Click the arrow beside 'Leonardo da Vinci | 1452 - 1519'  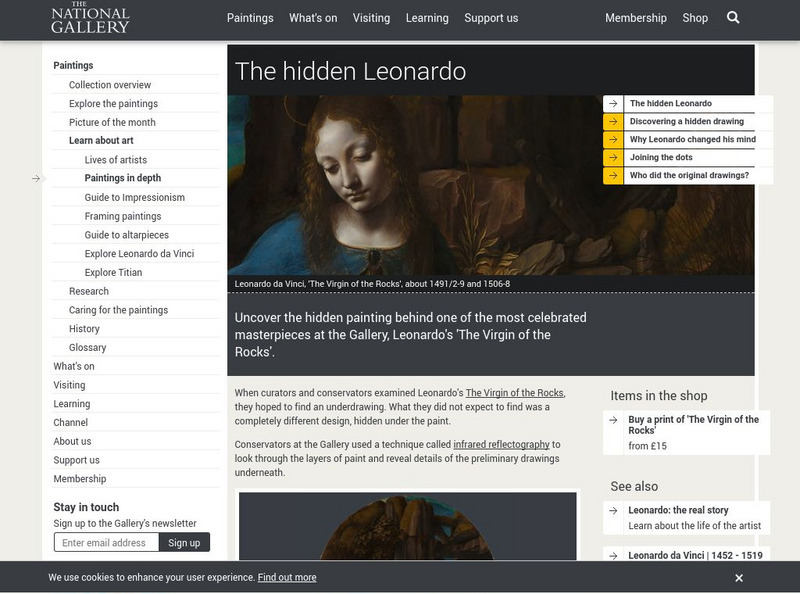(613, 554)
